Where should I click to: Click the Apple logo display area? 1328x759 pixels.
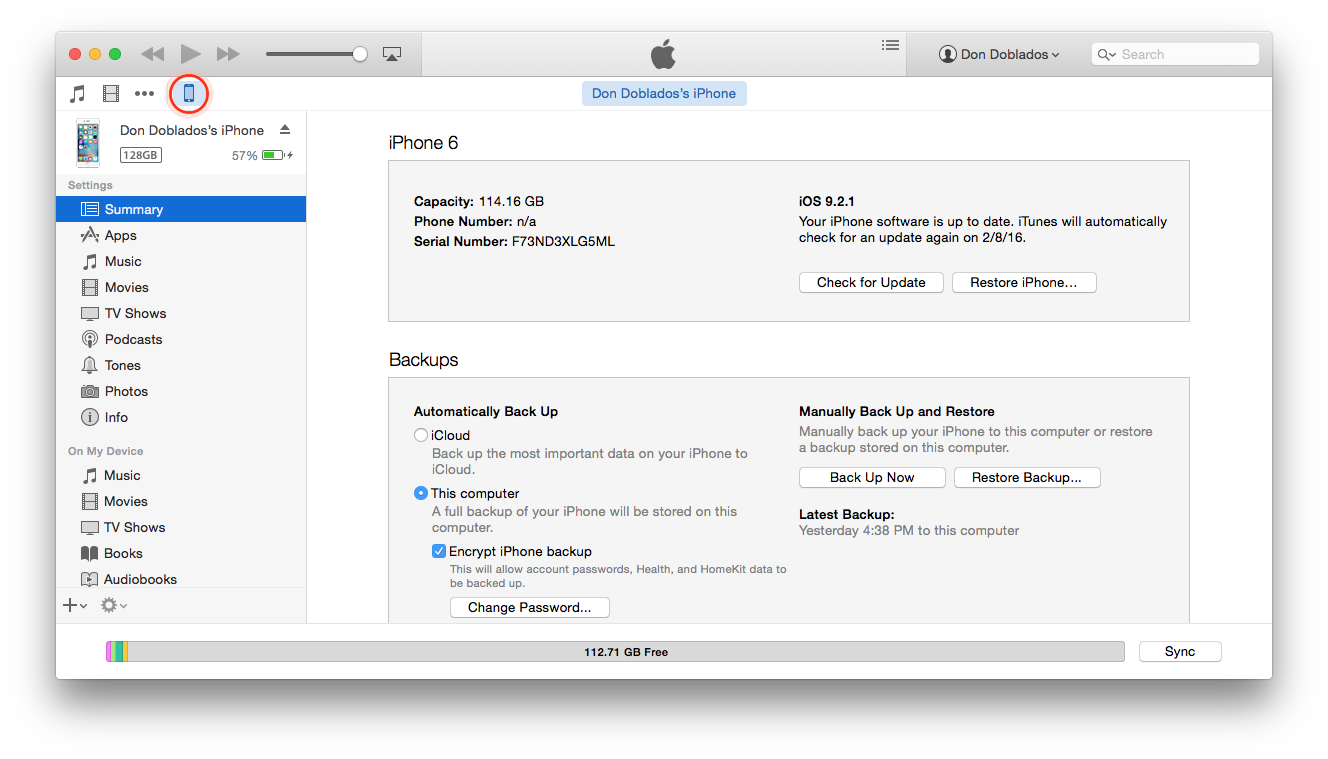tap(664, 54)
